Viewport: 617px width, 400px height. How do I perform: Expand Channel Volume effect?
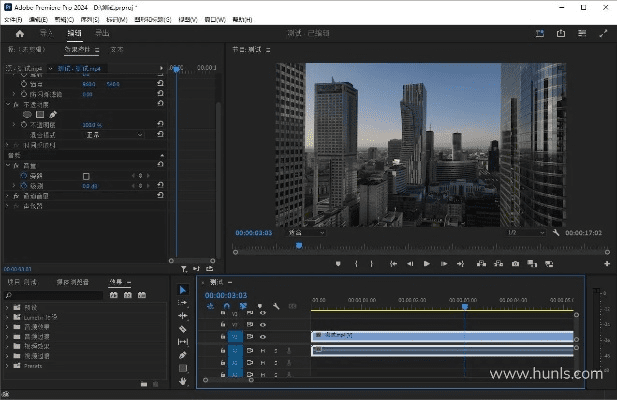(x=7, y=195)
